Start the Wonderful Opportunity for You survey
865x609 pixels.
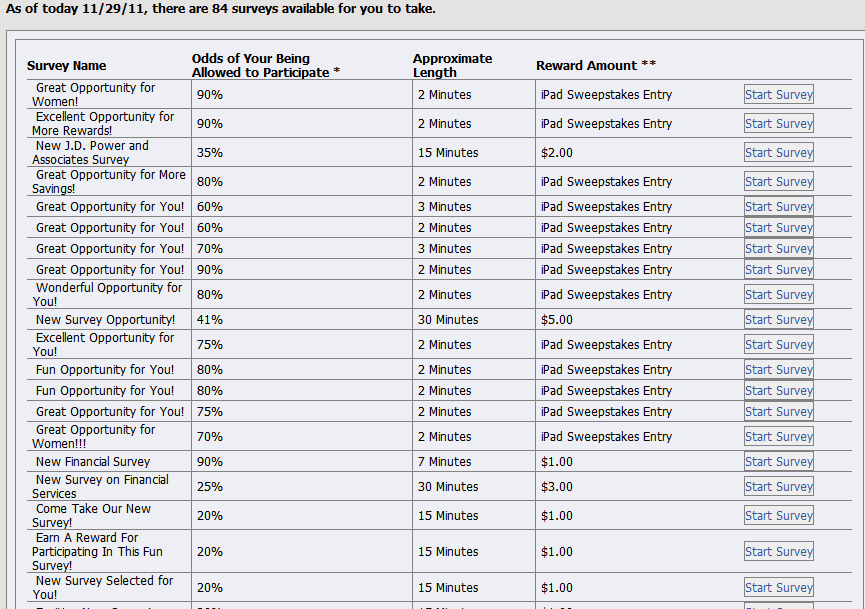click(x=778, y=295)
